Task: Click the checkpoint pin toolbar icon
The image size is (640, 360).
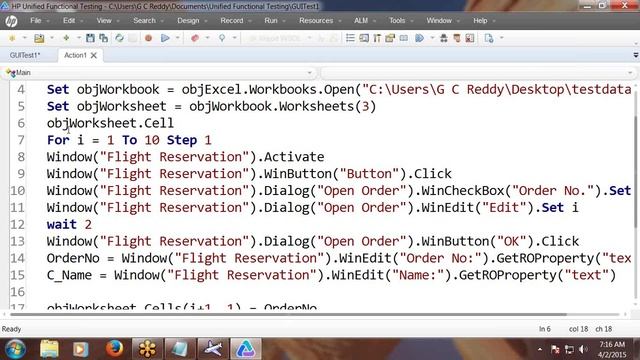Action: click(222, 38)
